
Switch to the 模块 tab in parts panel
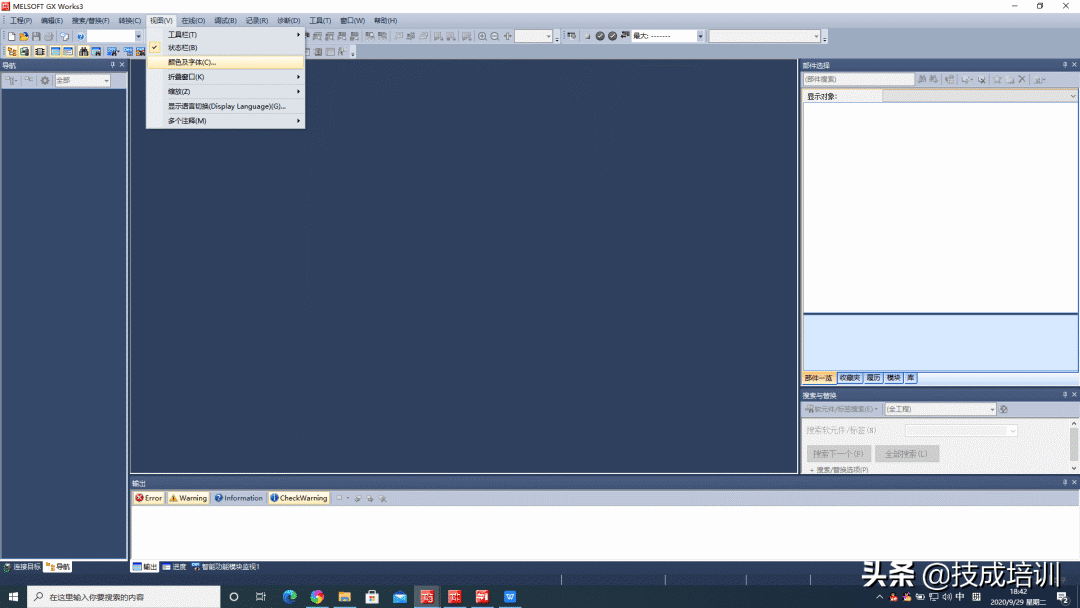(893, 378)
